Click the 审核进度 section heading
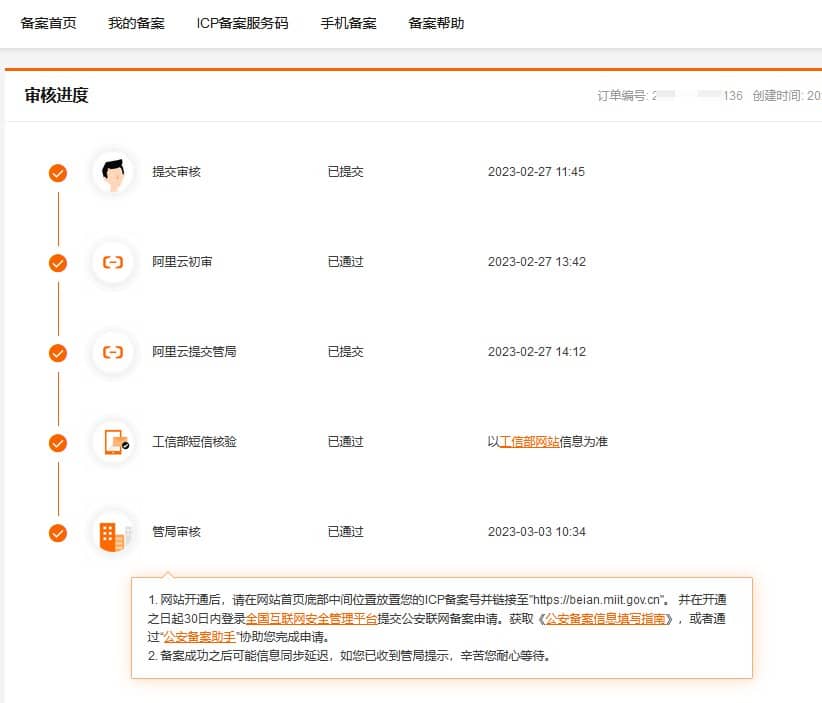 click(x=57, y=96)
